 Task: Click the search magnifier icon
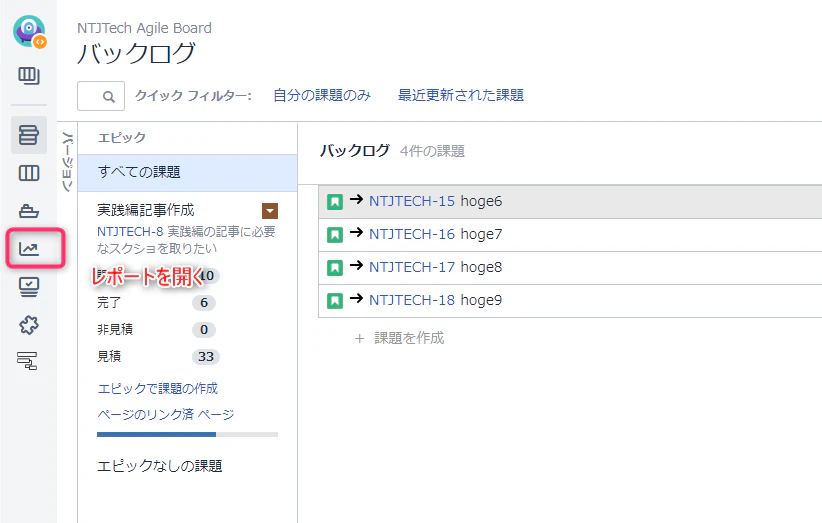pos(109,97)
